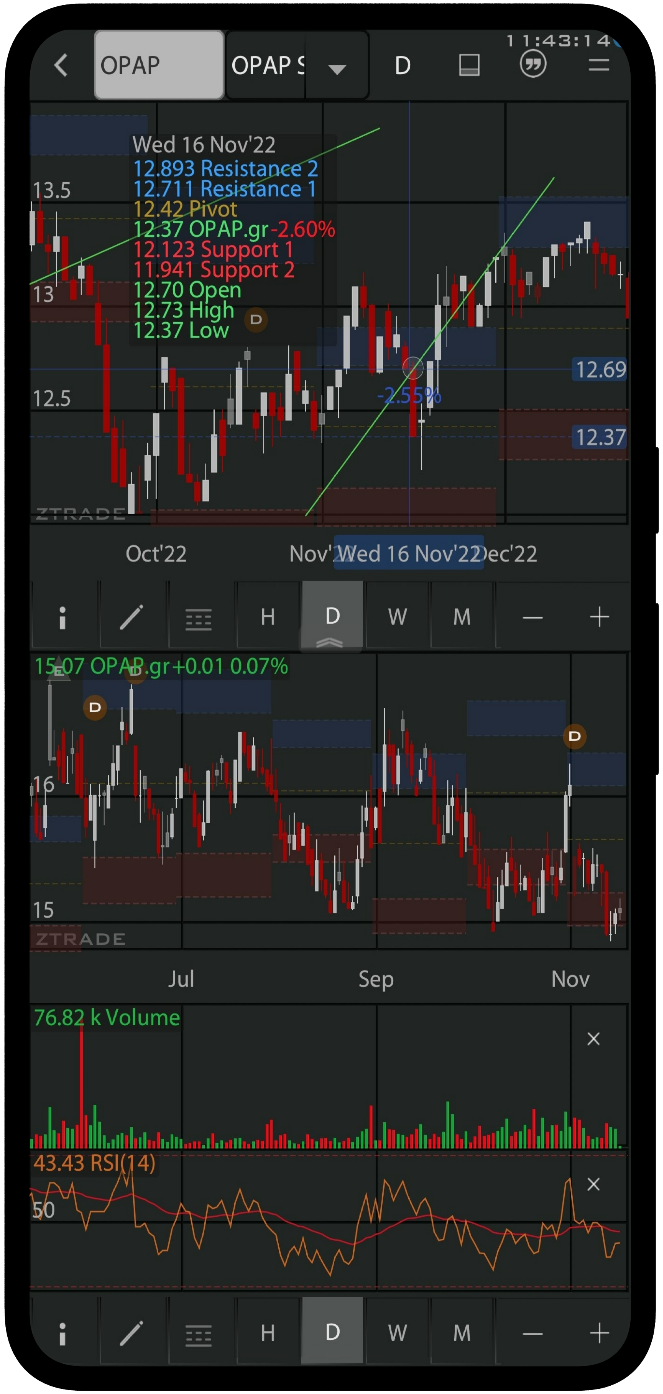Open info icon in toolbar under RSI panel
The height and width of the screenshot is (1394, 663).
tap(62, 1333)
